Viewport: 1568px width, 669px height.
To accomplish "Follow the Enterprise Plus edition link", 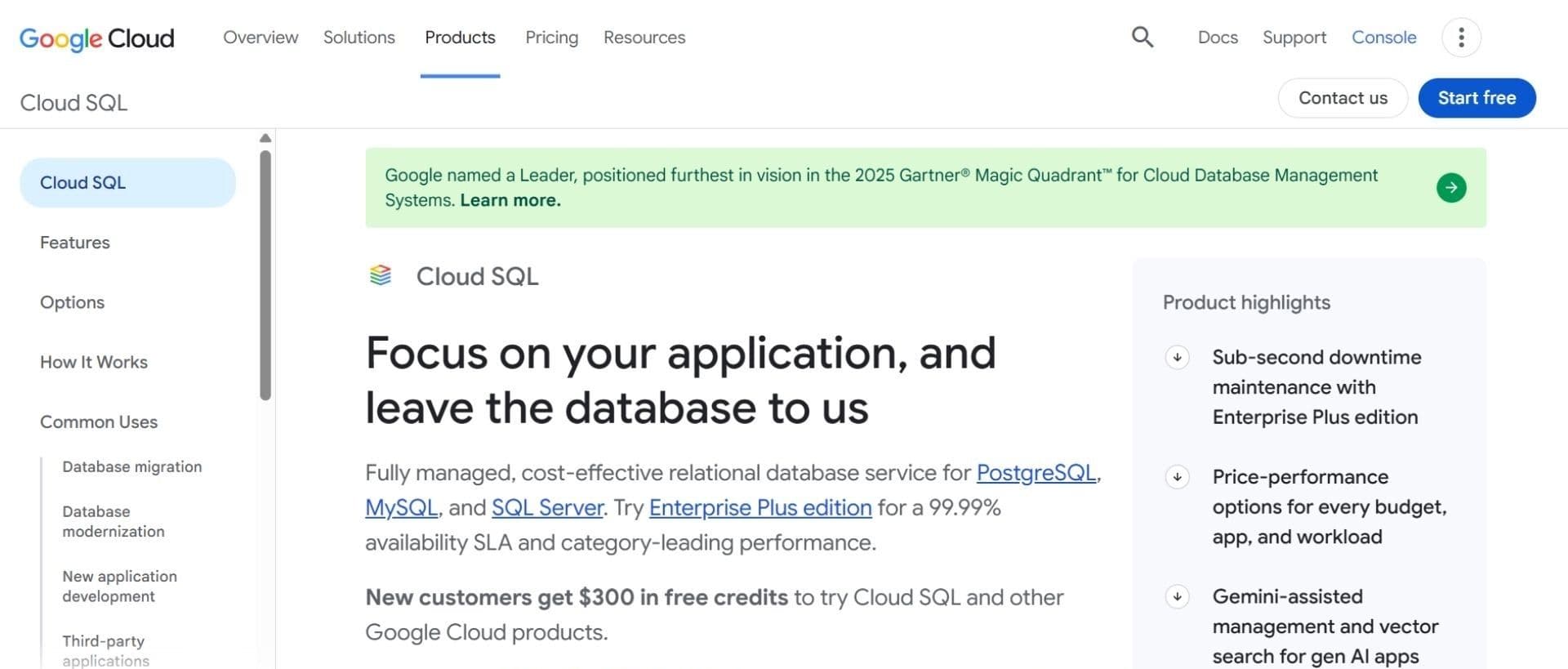I will (760, 508).
